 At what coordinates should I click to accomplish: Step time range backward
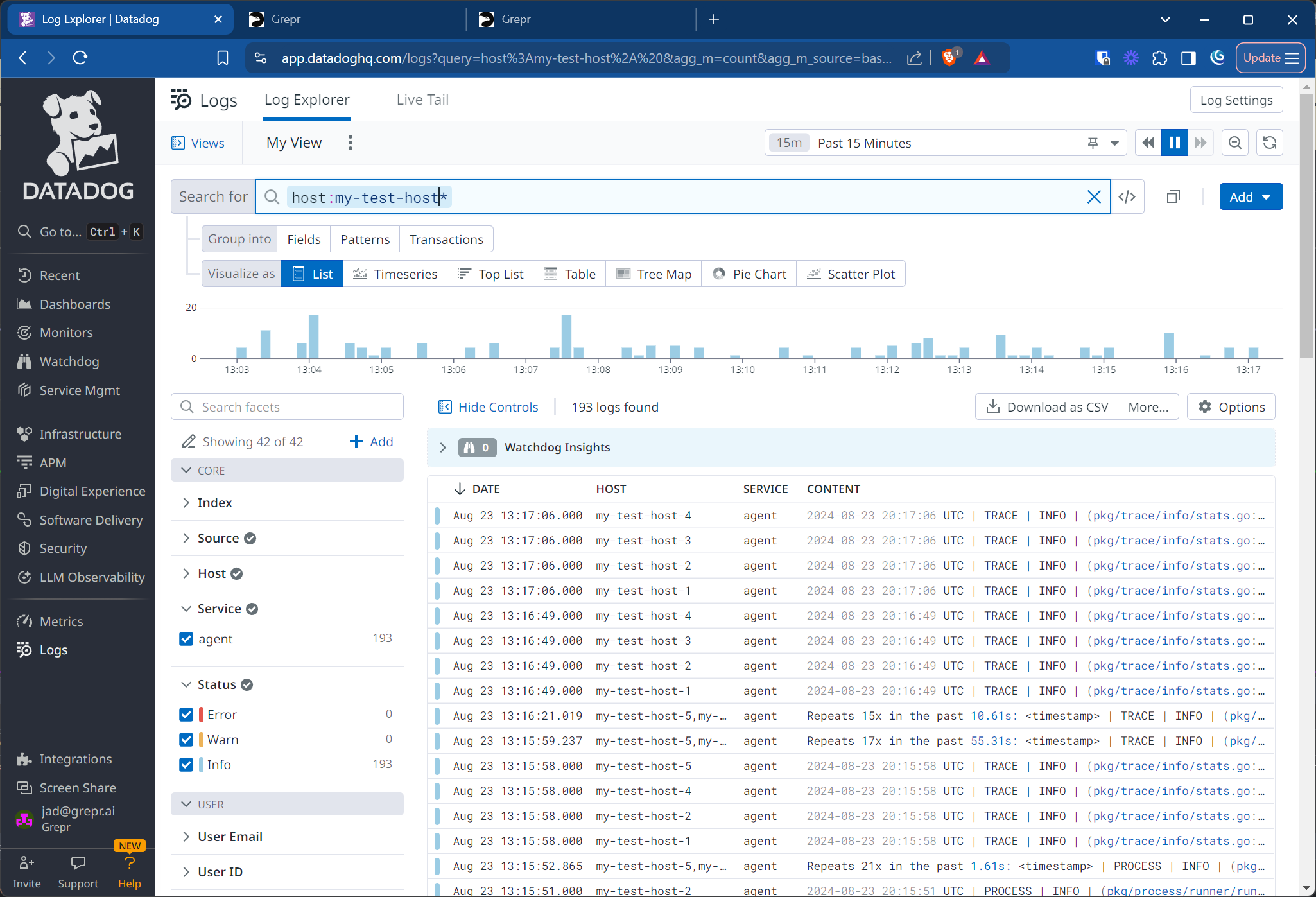click(1148, 143)
